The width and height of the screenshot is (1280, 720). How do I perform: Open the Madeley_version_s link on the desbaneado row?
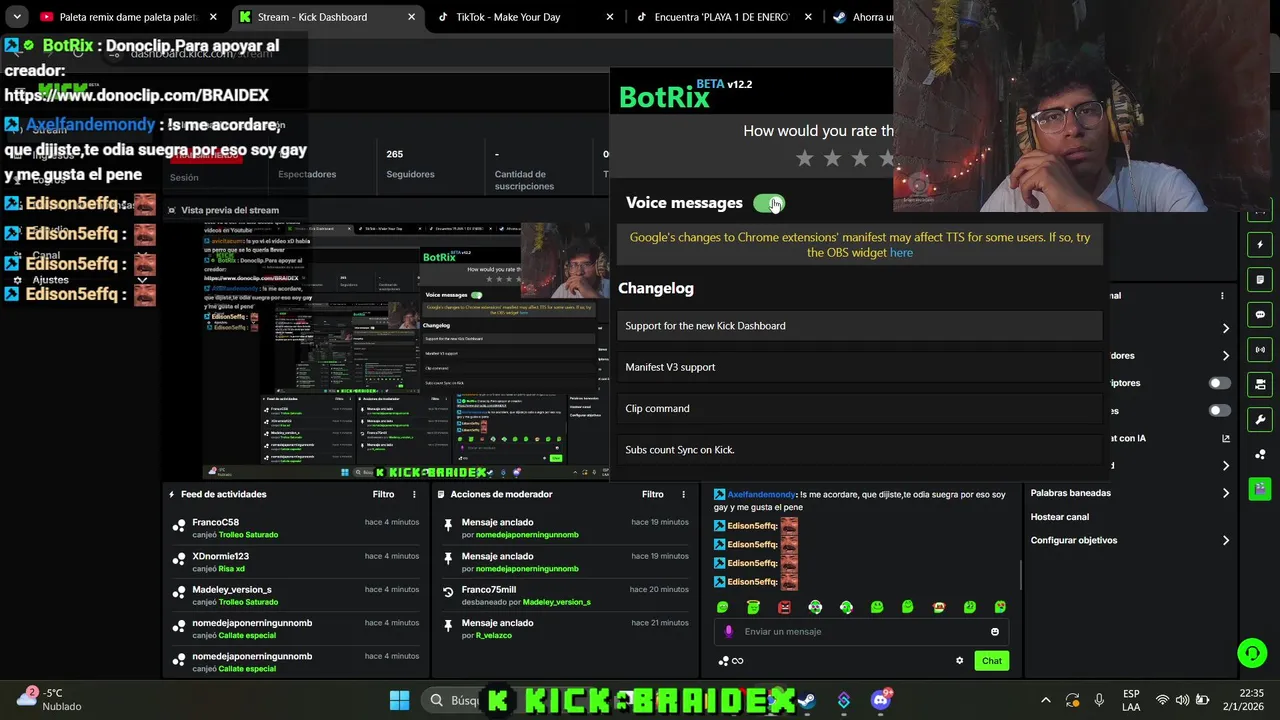[556, 602]
